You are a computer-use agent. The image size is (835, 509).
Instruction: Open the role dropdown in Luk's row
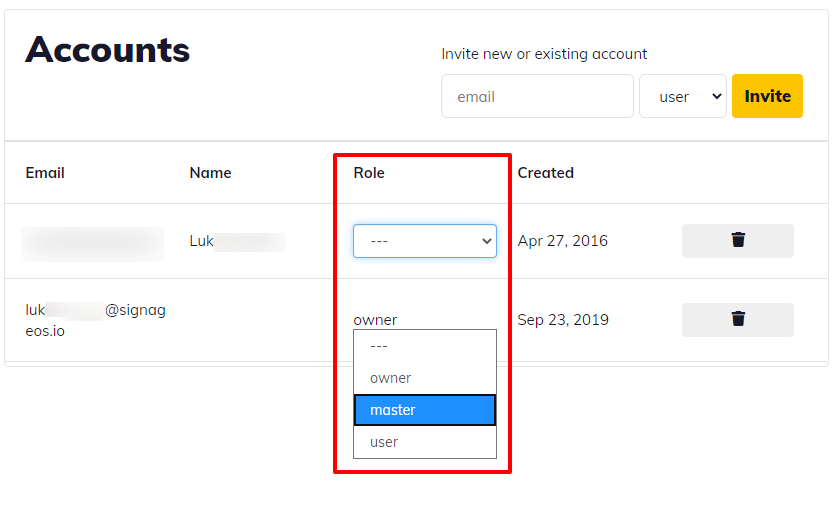pos(425,241)
